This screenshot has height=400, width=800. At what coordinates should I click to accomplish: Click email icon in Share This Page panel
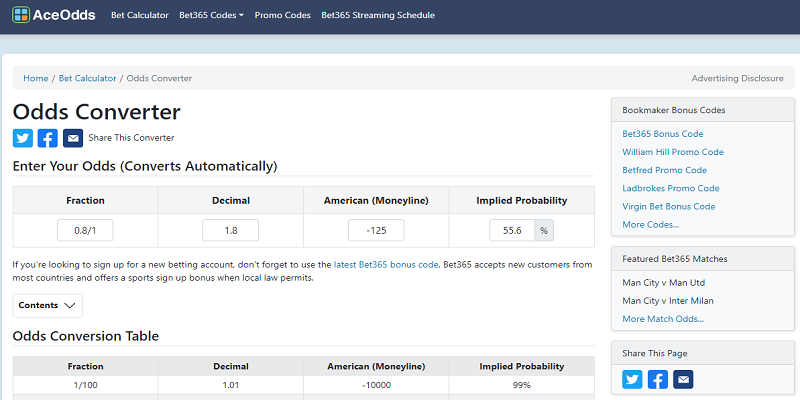[x=683, y=380]
